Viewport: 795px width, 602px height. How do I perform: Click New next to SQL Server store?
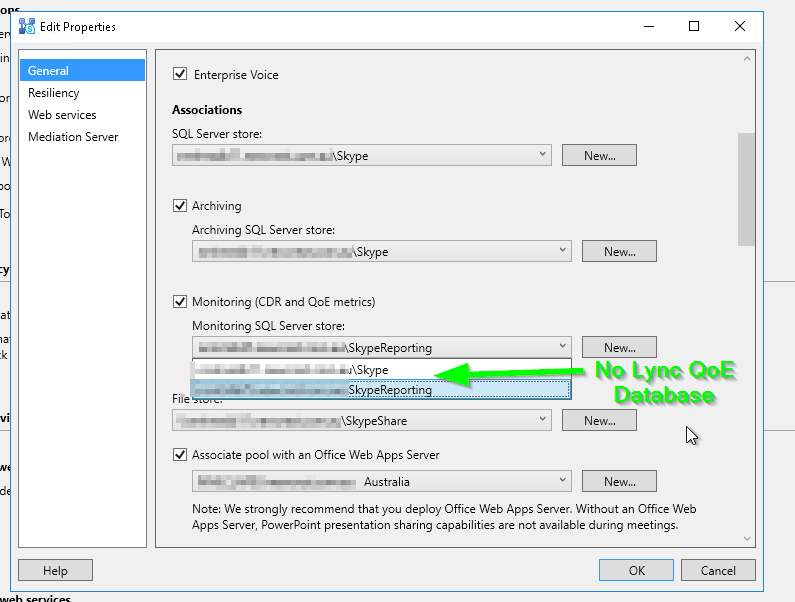click(599, 155)
